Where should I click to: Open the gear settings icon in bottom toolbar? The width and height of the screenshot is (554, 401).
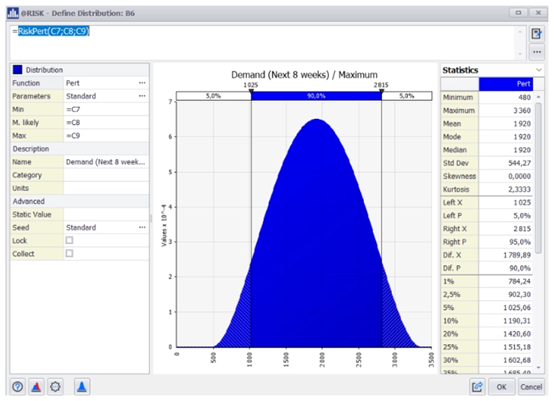pos(55,387)
